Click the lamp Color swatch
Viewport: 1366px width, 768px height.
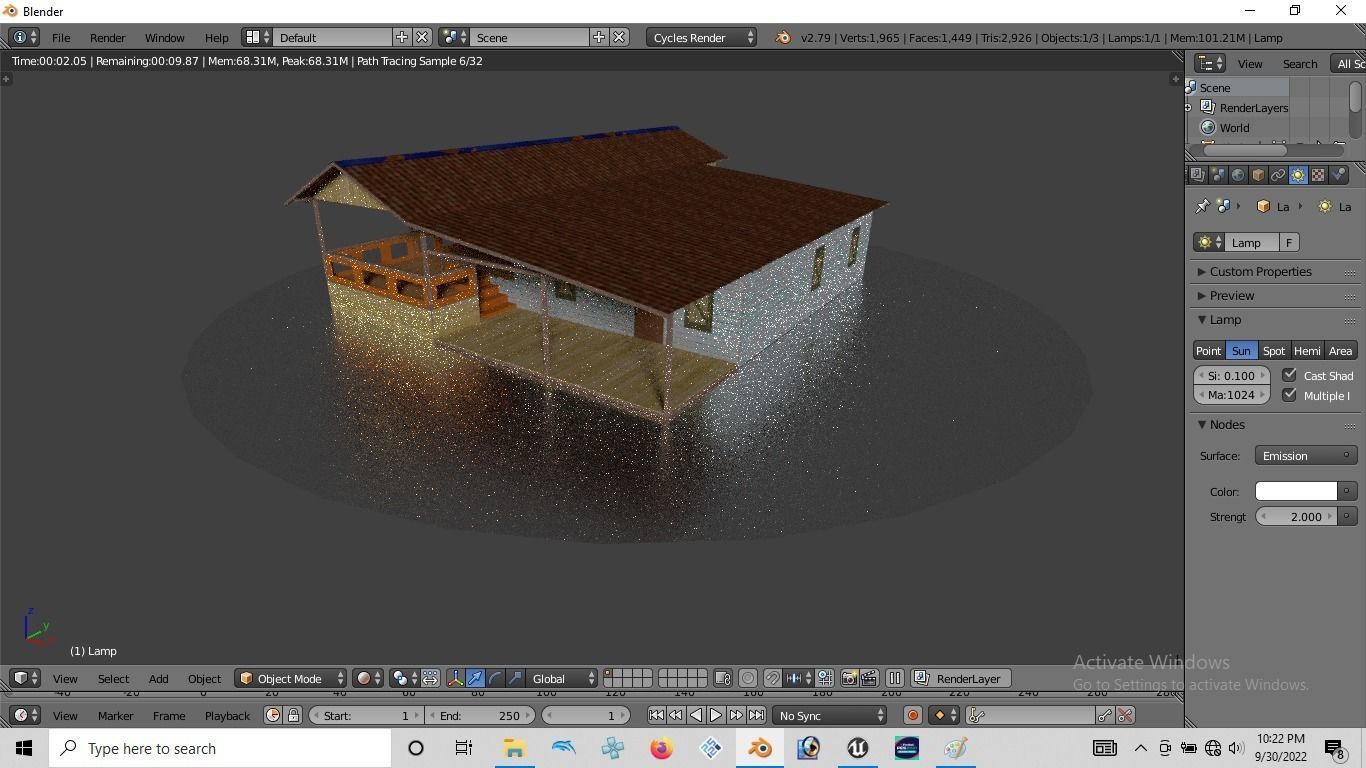(1296, 491)
